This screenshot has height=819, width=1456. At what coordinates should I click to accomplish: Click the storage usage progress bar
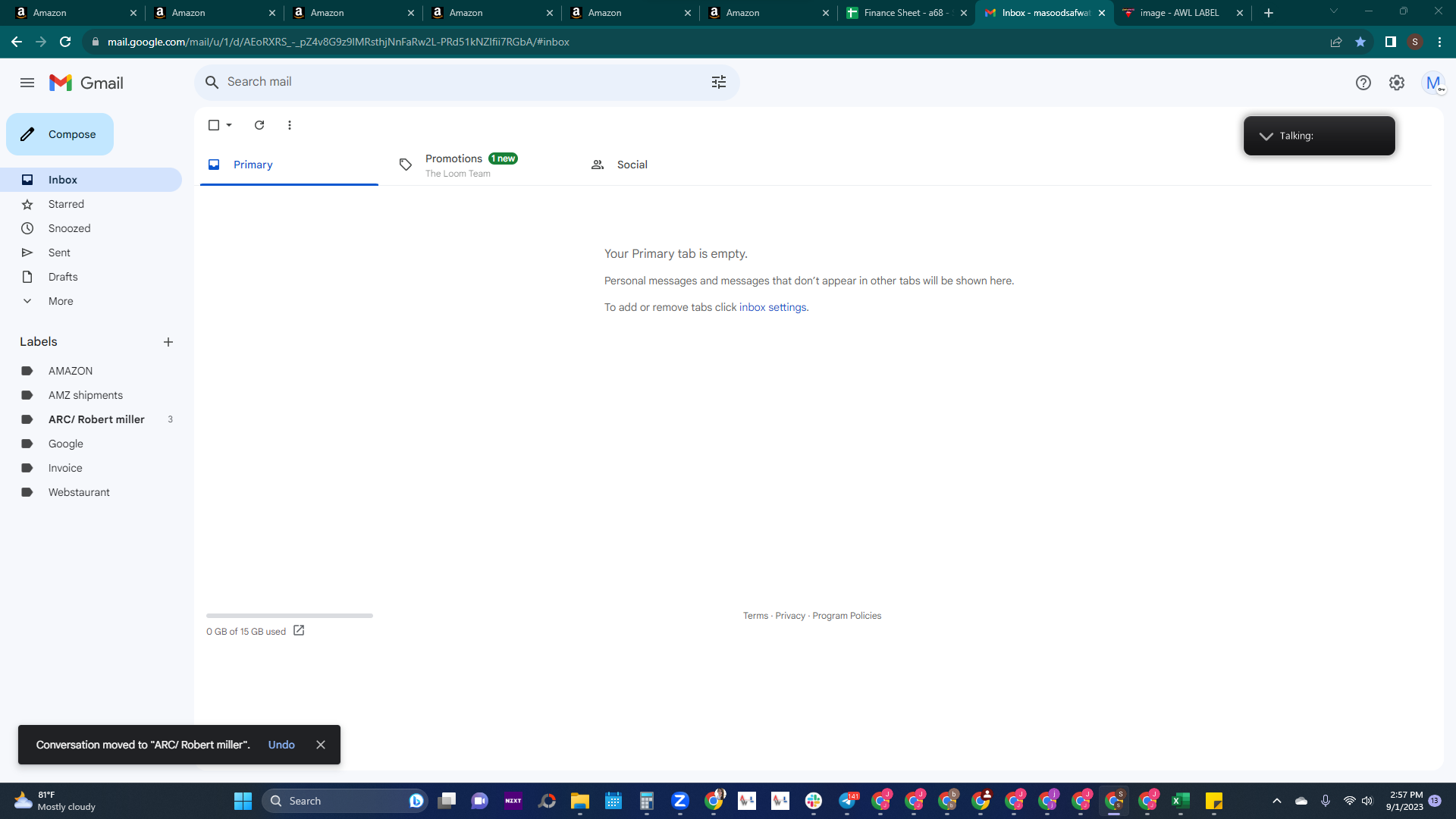click(290, 616)
